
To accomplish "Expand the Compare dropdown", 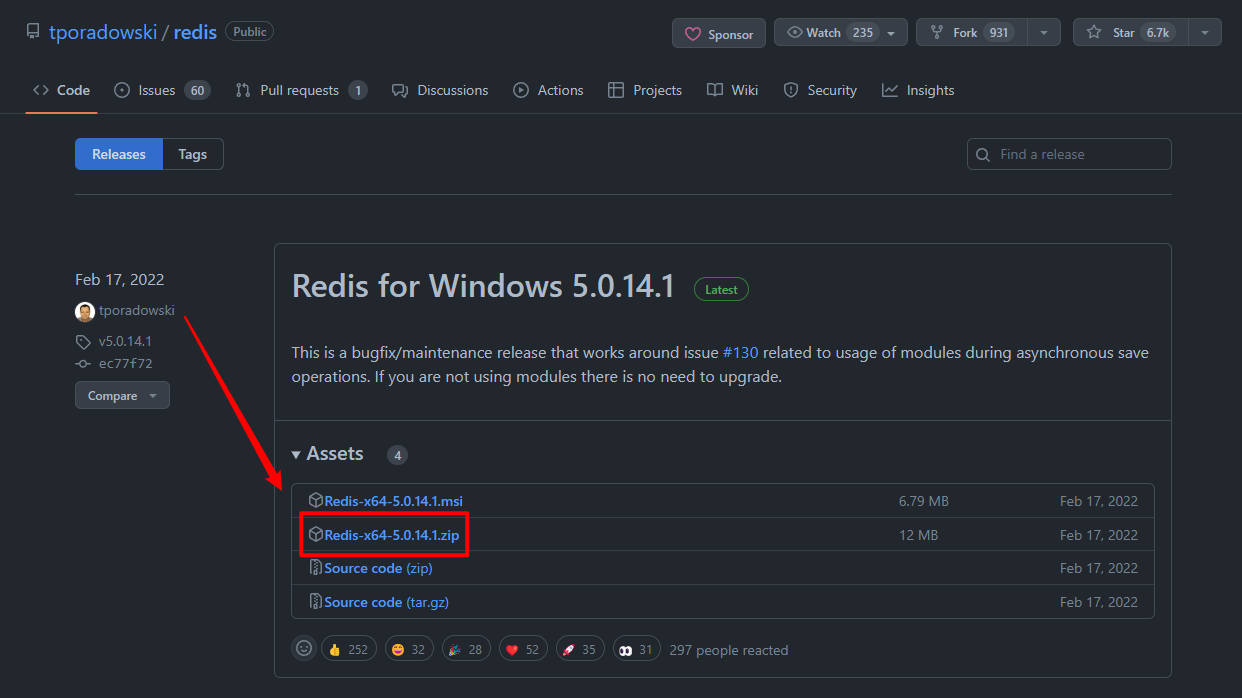I will pyautogui.click(x=122, y=395).
